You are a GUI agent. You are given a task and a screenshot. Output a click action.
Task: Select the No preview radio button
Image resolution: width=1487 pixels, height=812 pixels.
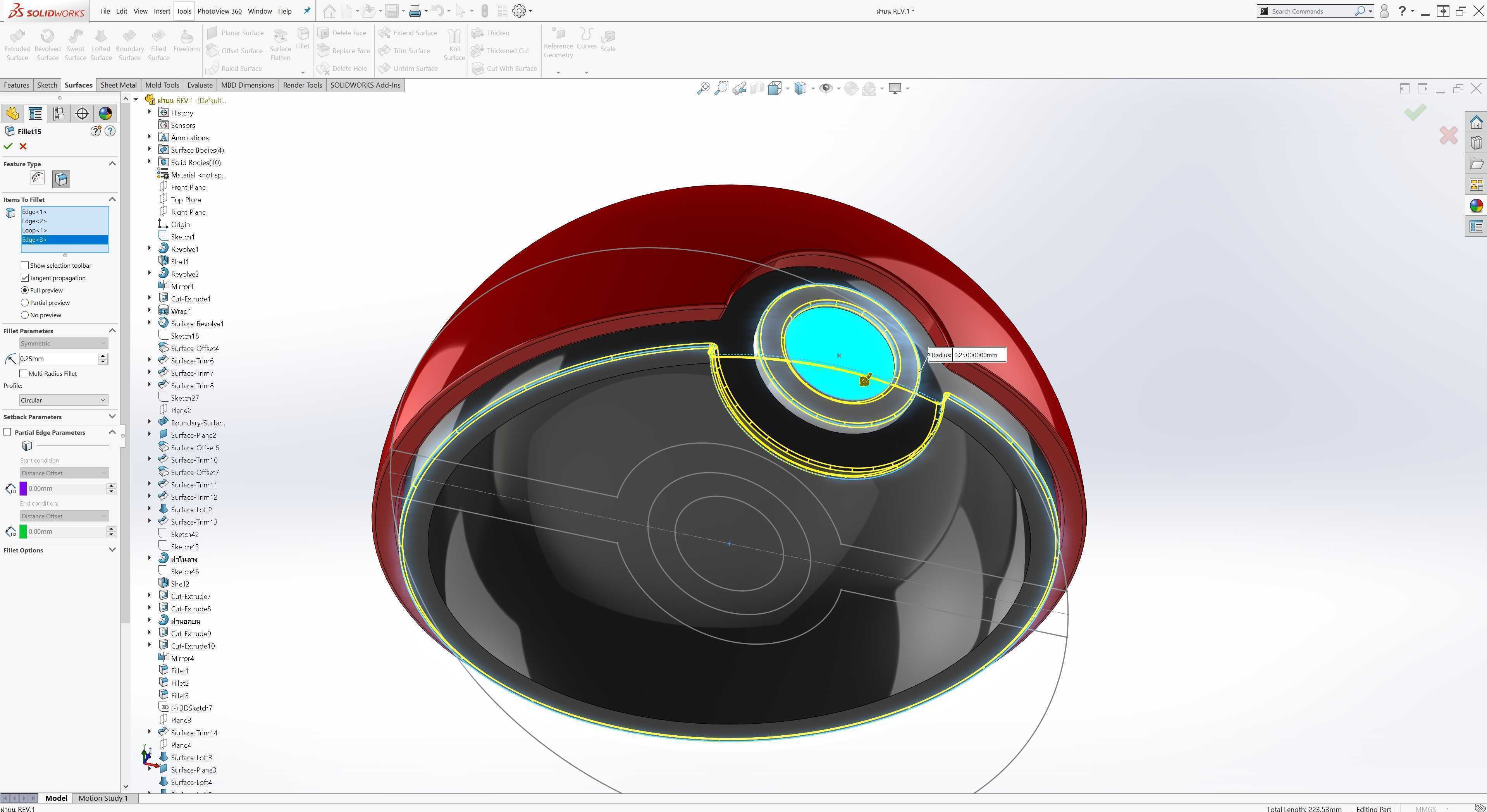click(24, 315)
